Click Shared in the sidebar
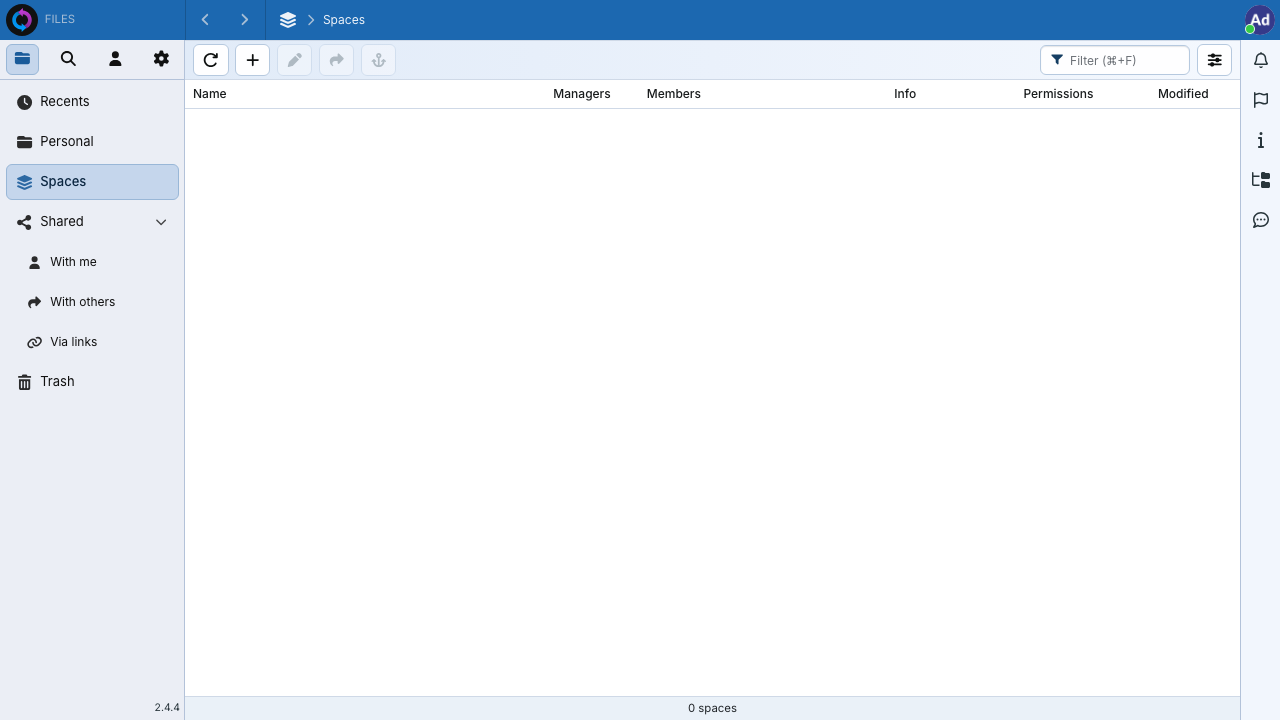 (x=62, y=222)
